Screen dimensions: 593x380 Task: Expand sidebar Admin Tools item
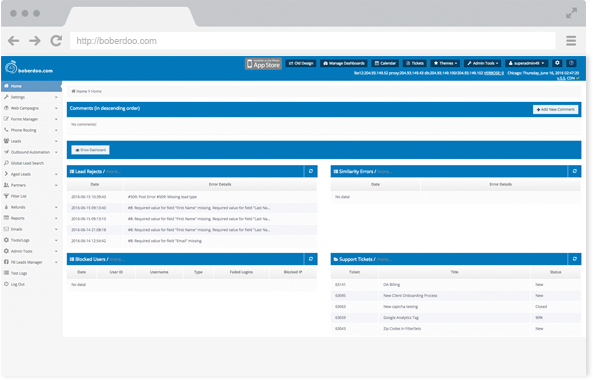tap(31, 251)
